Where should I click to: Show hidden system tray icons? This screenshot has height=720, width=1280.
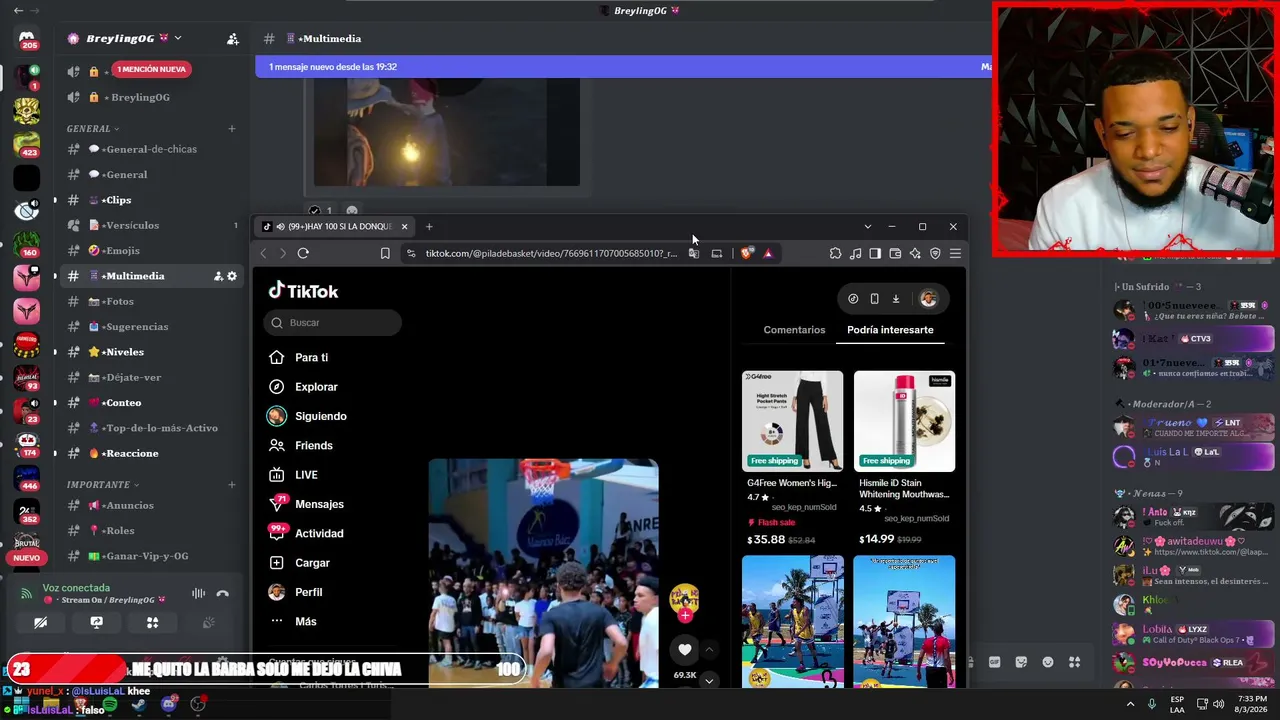pos(1131,704)
